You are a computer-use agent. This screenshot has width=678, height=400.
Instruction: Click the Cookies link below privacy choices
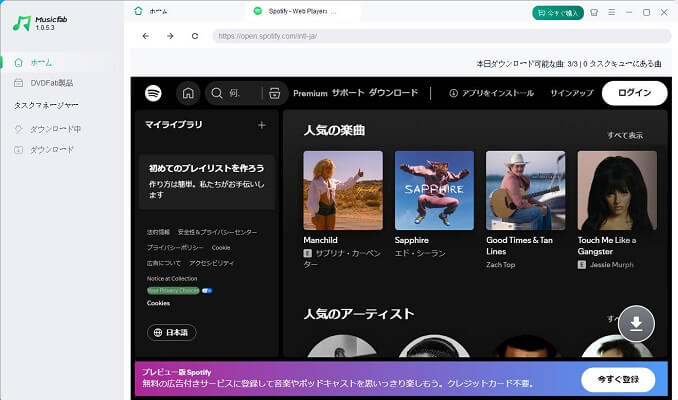(x=158, y=303)
